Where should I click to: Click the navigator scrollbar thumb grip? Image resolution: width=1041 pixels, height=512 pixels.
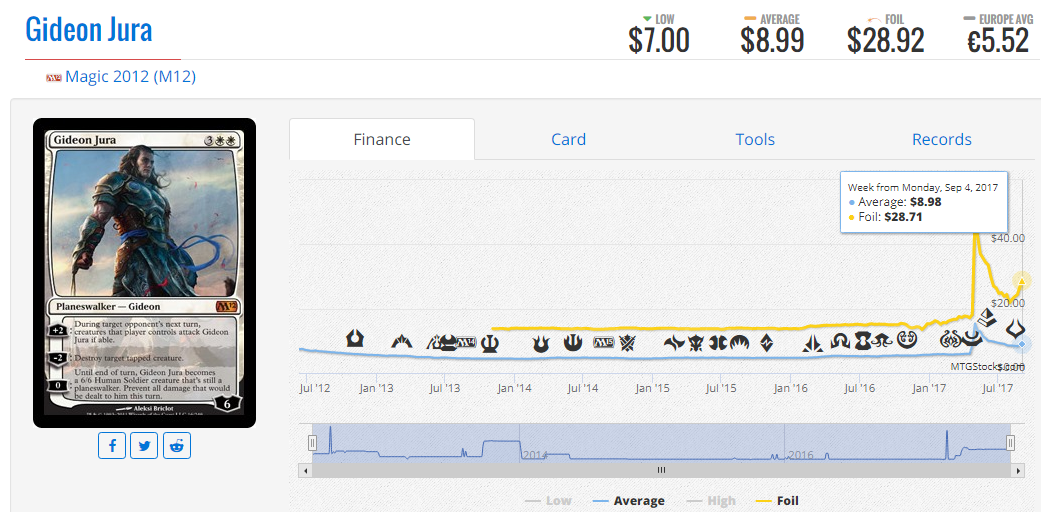click(661, 470)
